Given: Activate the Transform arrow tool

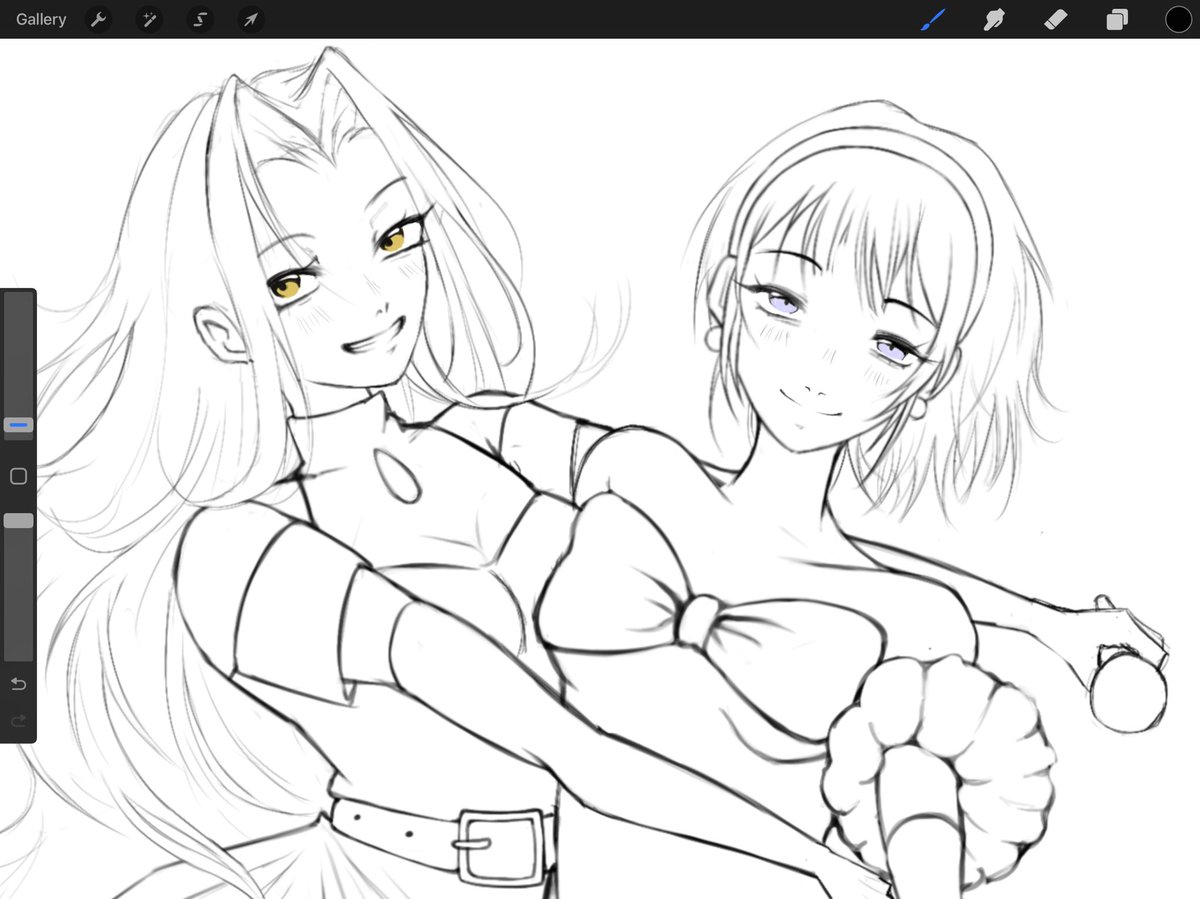Looking at the screenshot, I should click(x=251, y=19).
